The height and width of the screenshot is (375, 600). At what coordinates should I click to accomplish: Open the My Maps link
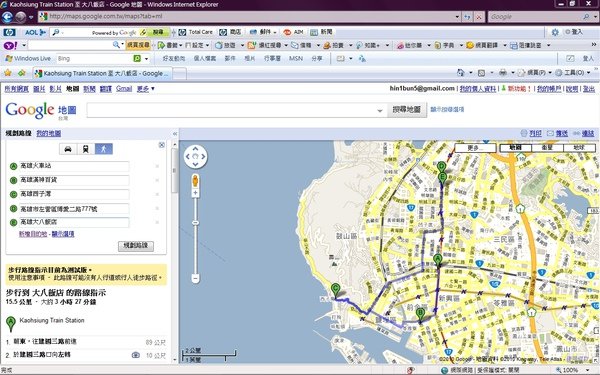[x=49, y=134]
